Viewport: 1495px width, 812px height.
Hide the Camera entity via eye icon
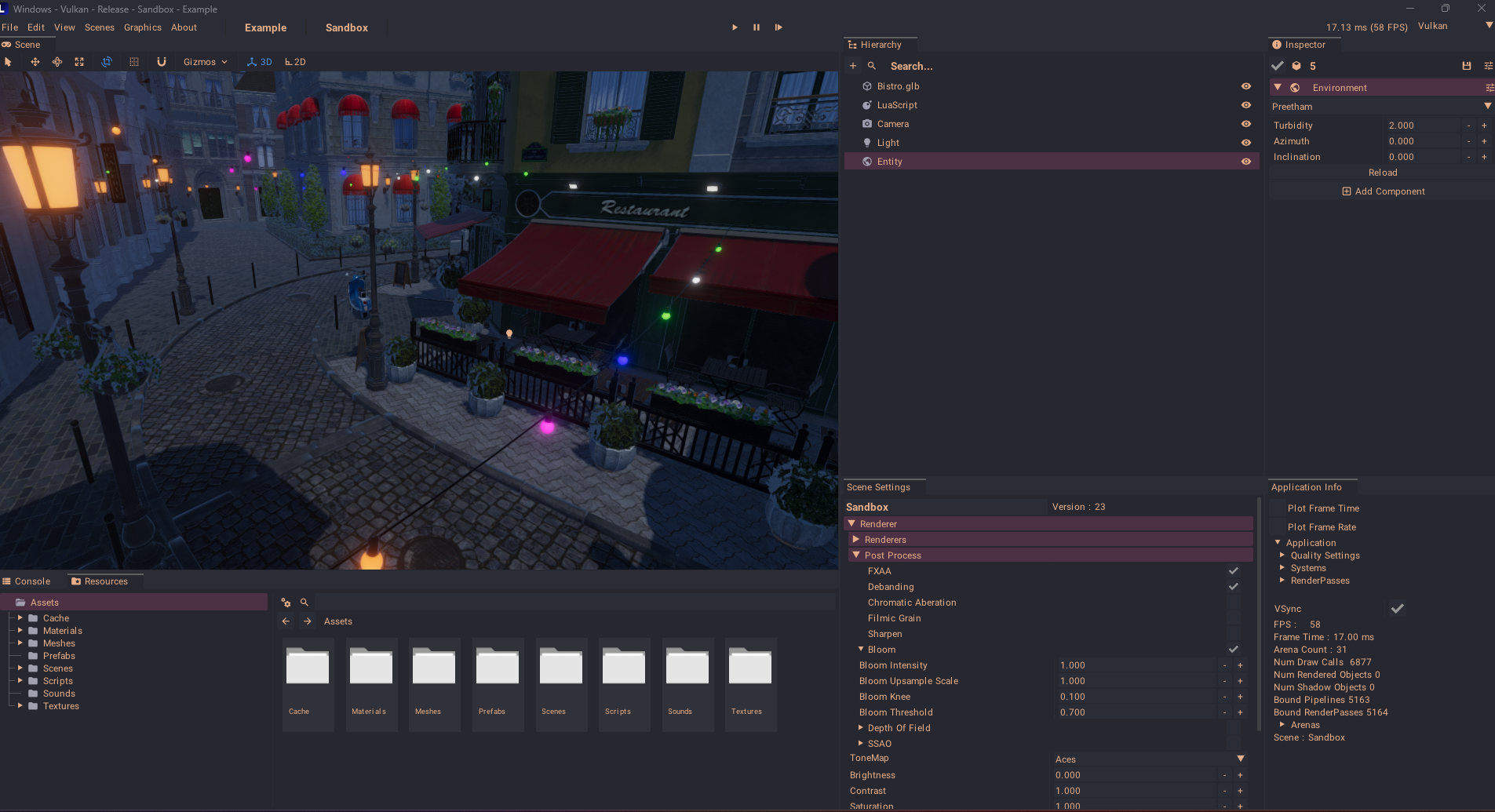pyautogui.click(x=1245, y=124)
